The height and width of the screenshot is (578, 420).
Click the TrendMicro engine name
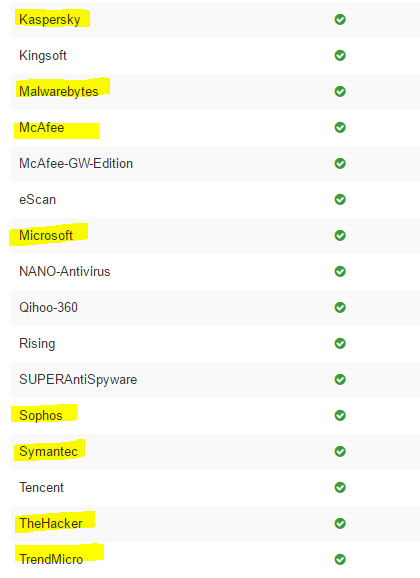[x=51, y=559]
